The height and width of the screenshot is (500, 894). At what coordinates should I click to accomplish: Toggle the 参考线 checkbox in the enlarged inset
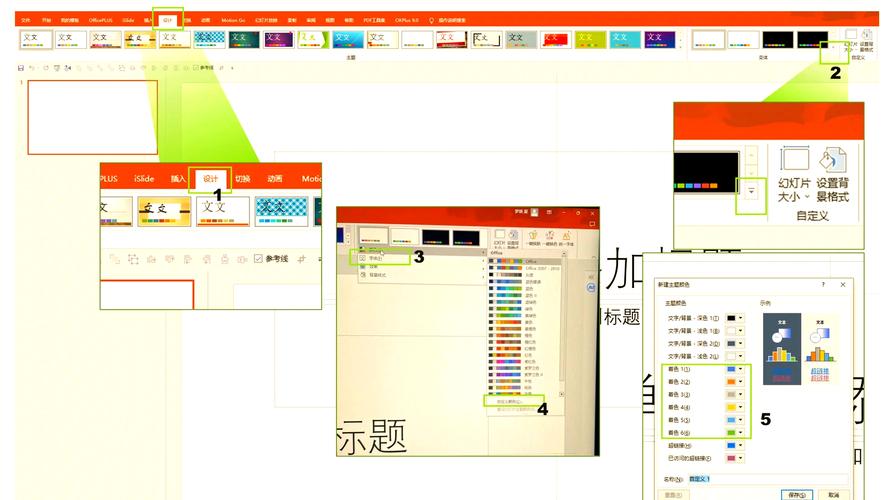tap(258, 259)
